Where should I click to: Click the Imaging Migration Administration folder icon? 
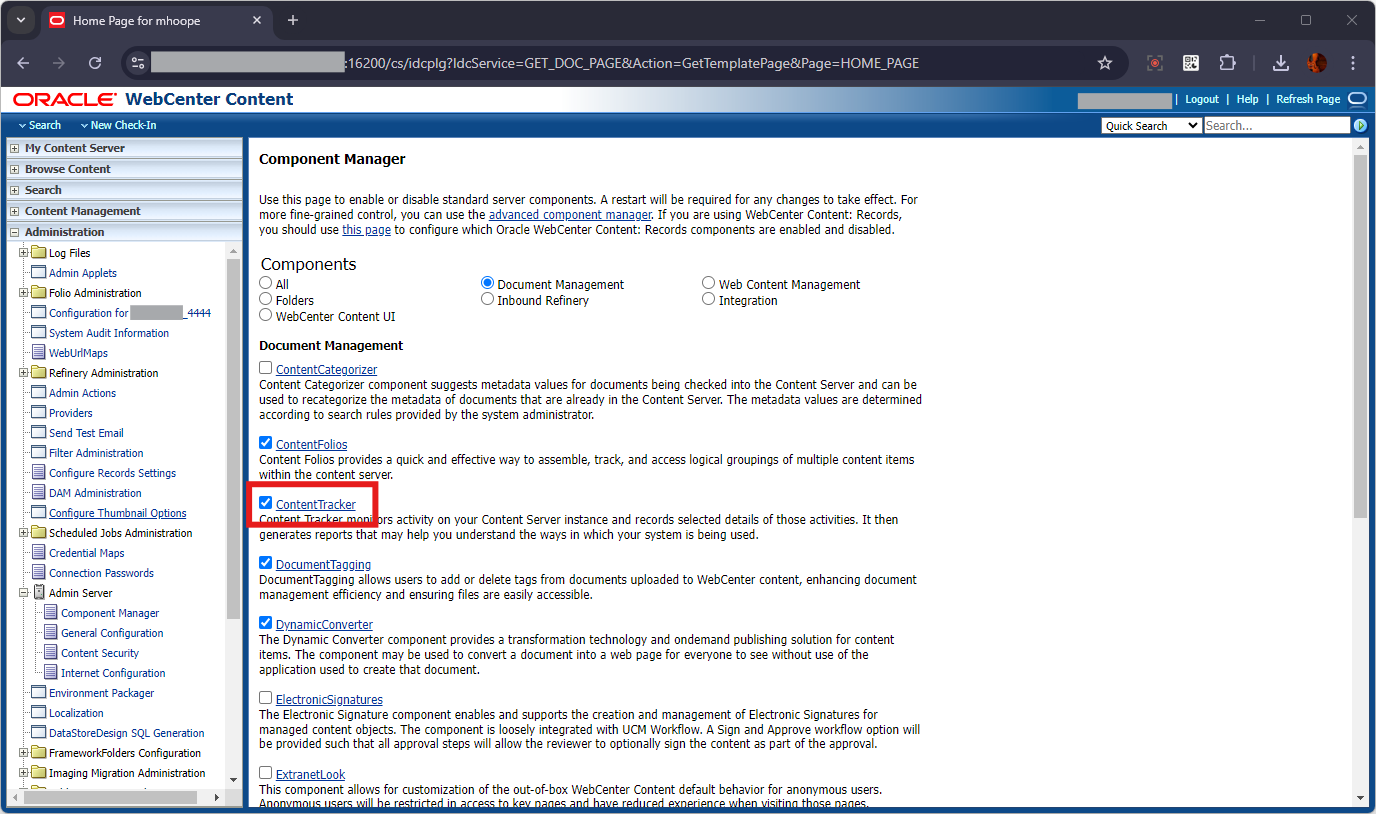[x=39, y=773]
